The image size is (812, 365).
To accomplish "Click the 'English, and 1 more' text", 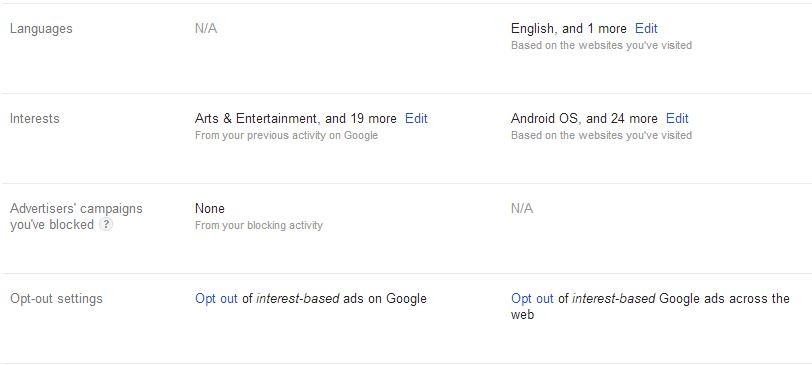I will (569, 28).
